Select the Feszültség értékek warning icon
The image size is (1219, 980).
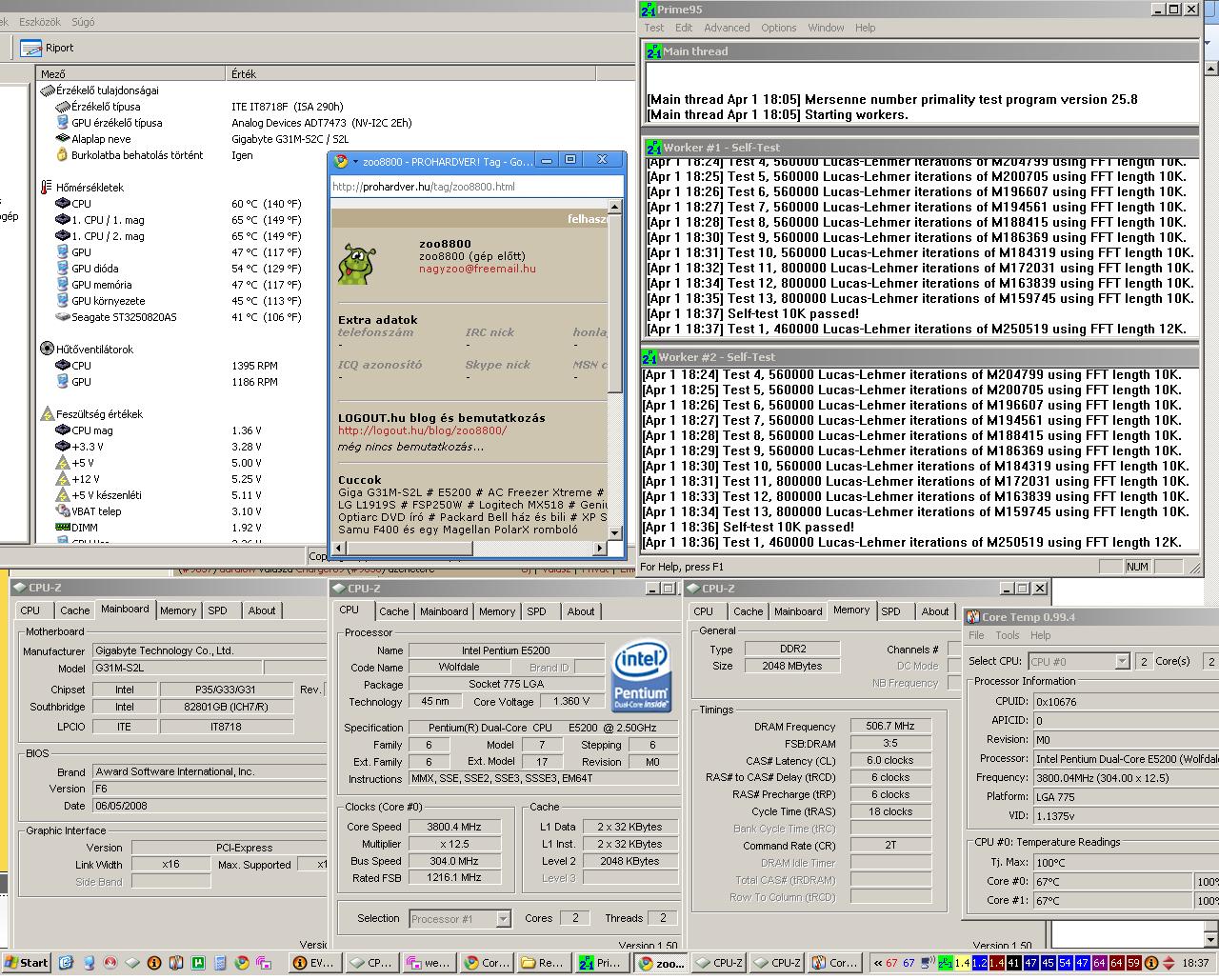click(x=48, y=414)
